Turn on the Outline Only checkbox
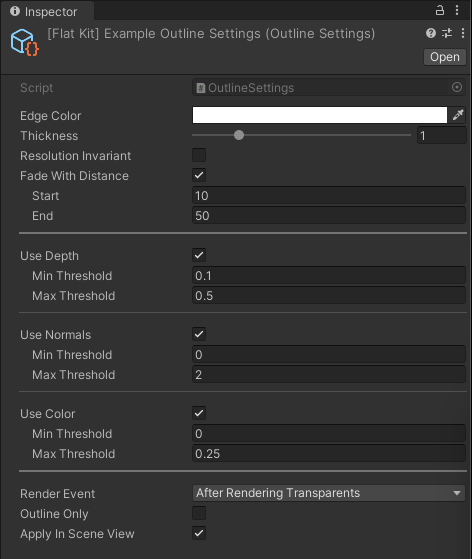The width and height of the screenshot is (472, 559). pos(199,513)
